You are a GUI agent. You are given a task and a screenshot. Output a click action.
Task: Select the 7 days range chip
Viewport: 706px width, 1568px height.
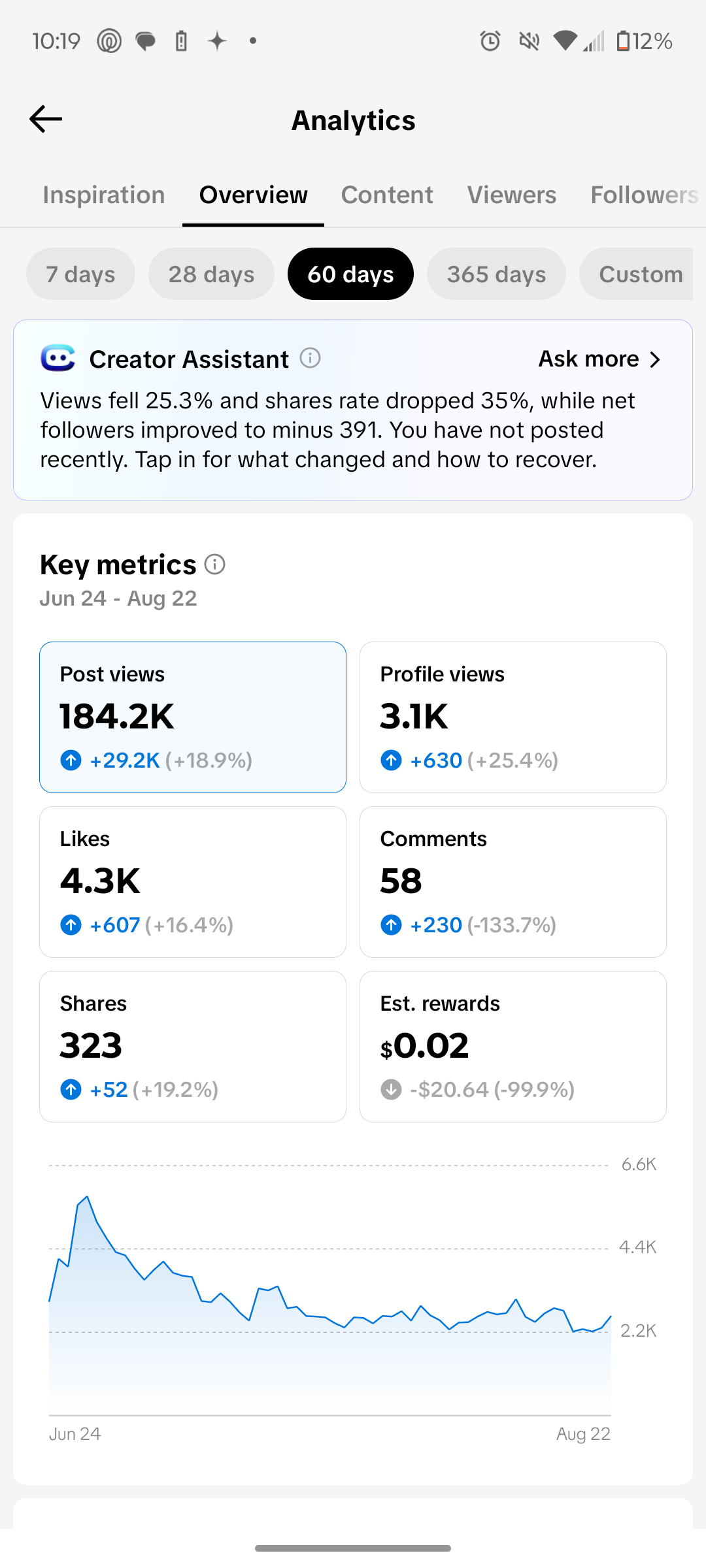(80, 274)
